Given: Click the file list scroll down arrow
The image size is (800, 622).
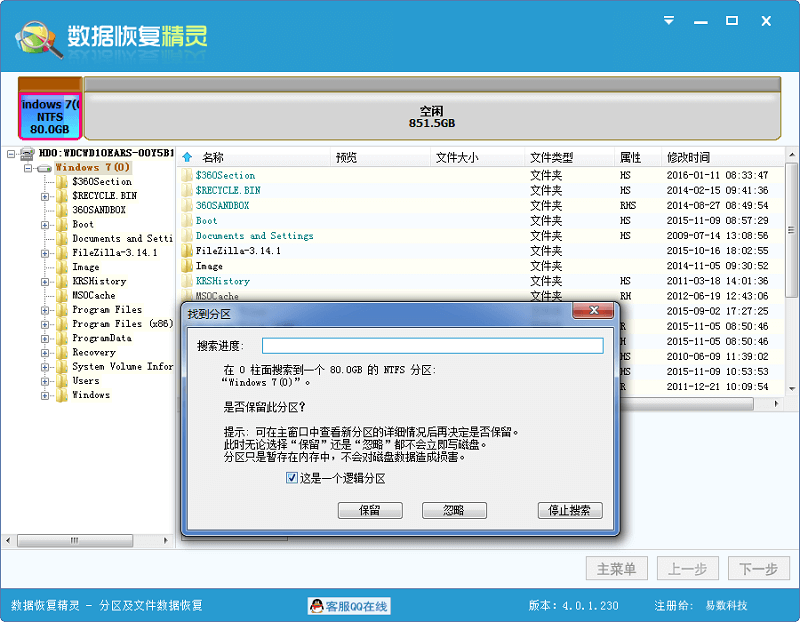Looking at the screenshot, I should pos(792,389).
